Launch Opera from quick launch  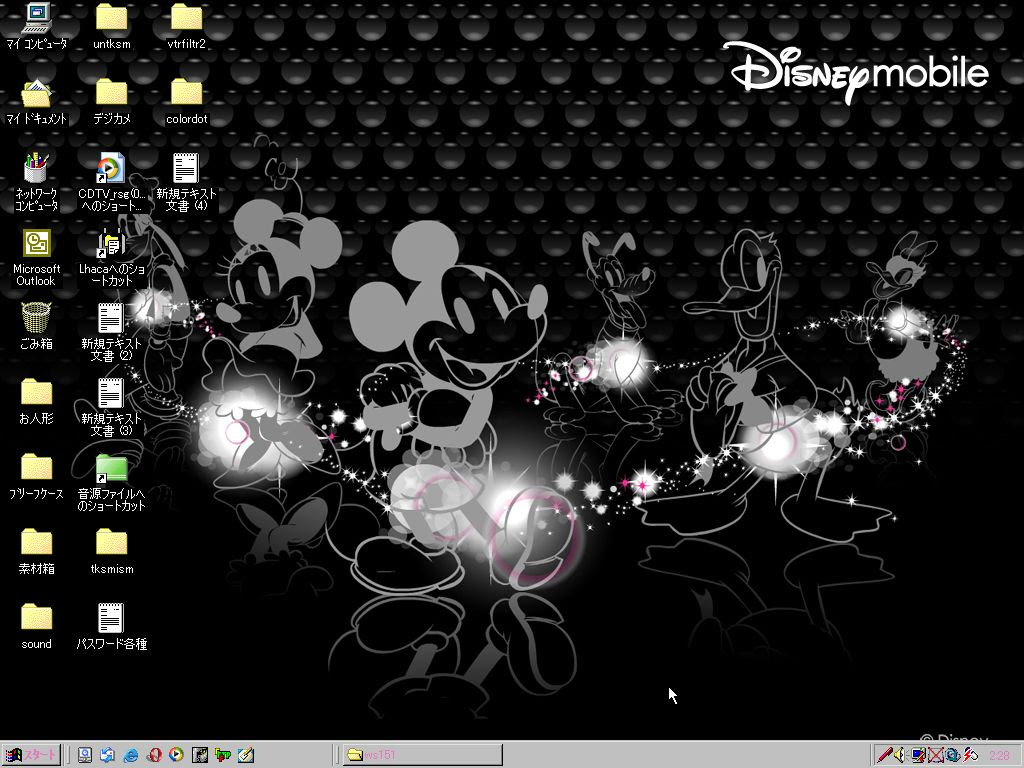154,755
